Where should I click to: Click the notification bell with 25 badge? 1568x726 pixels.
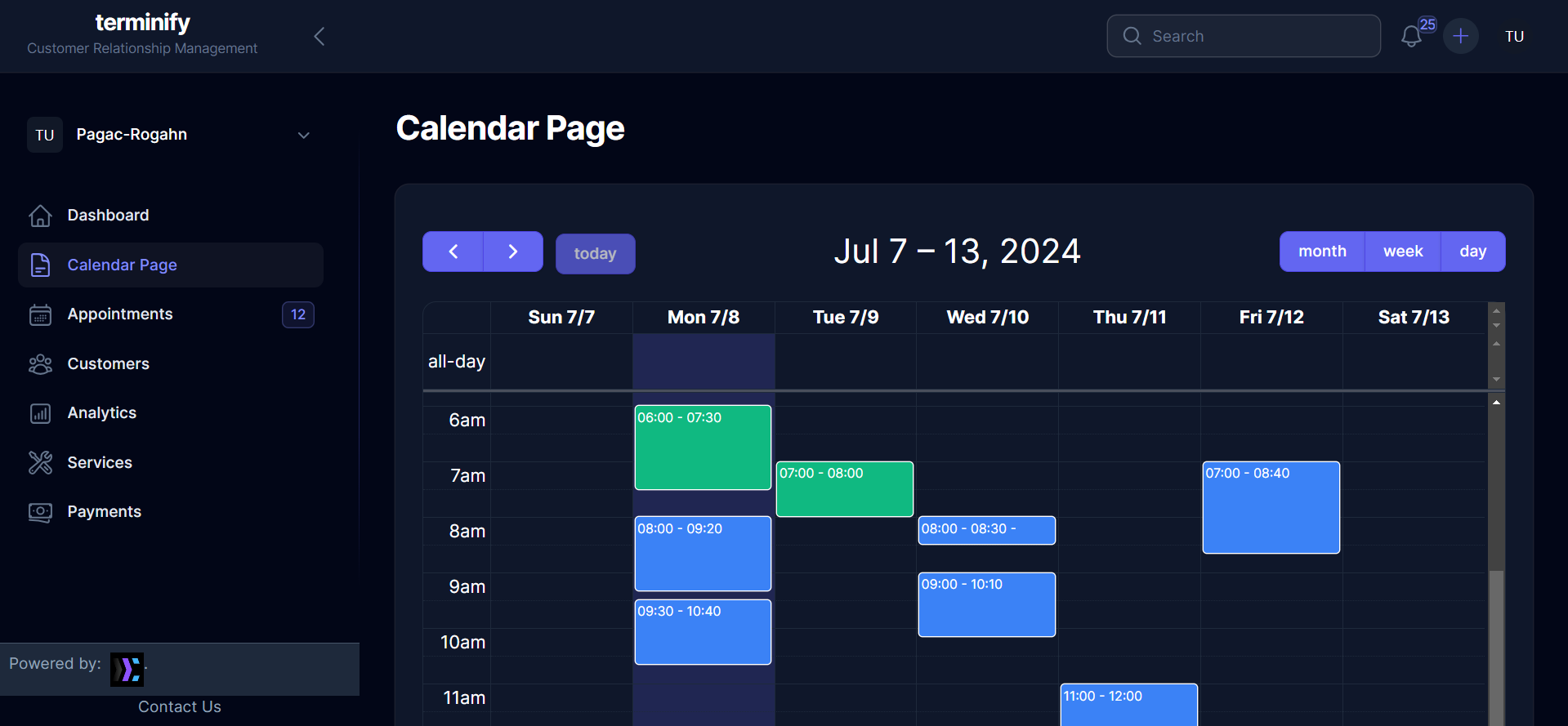[x=1411, y=36]
